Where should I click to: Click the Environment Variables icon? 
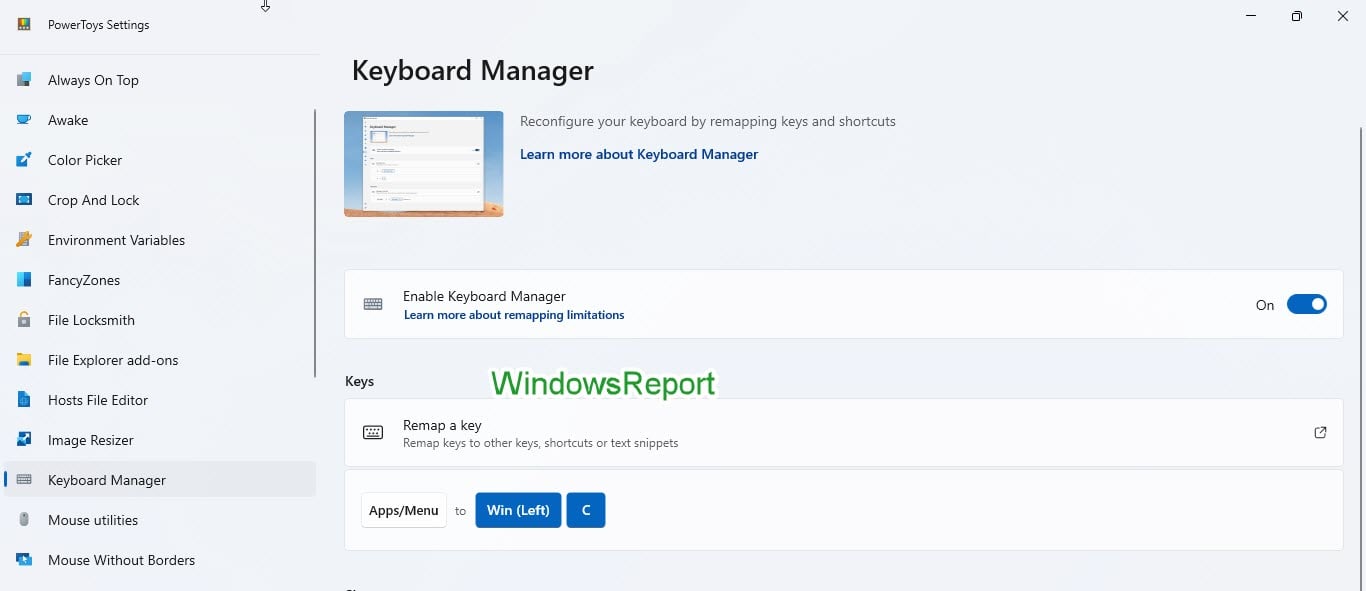pyautogui.click(x=24, y=240)
